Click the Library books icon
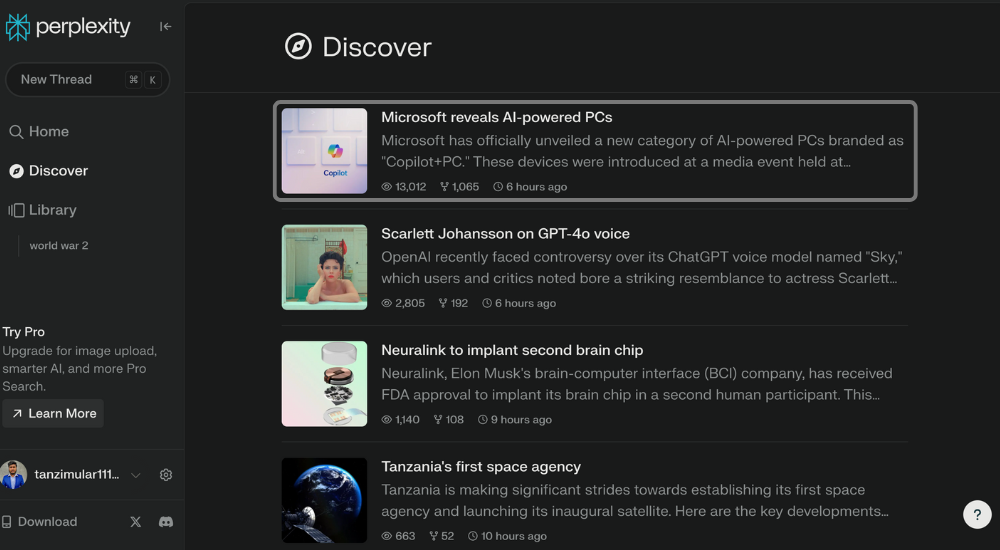The width and height of the screenshot is (1000, 550). tap(16, 210)
